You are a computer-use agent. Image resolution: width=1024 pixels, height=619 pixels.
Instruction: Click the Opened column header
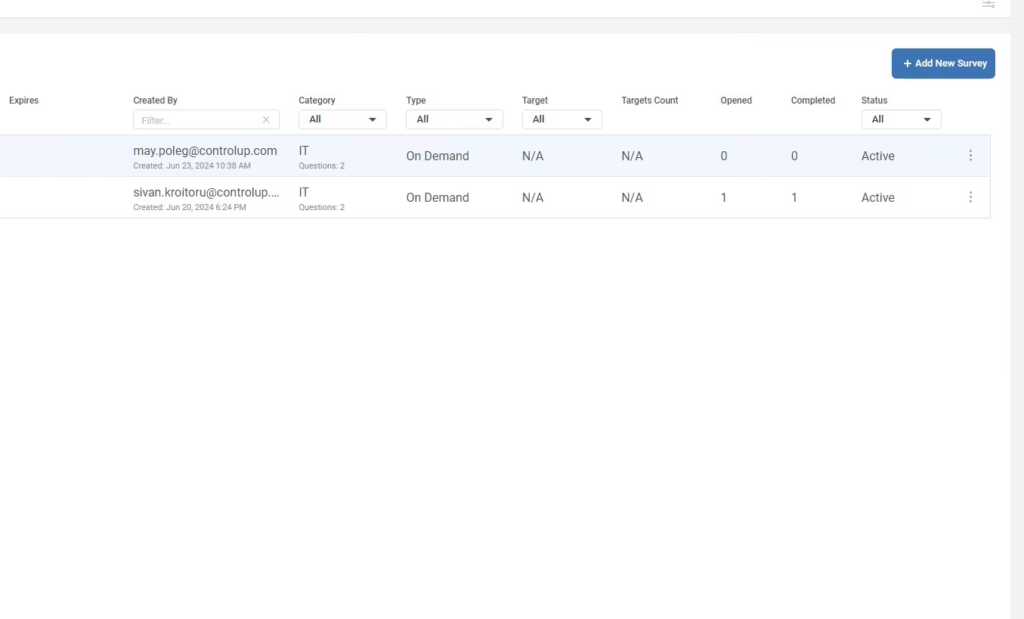[736, 101]
